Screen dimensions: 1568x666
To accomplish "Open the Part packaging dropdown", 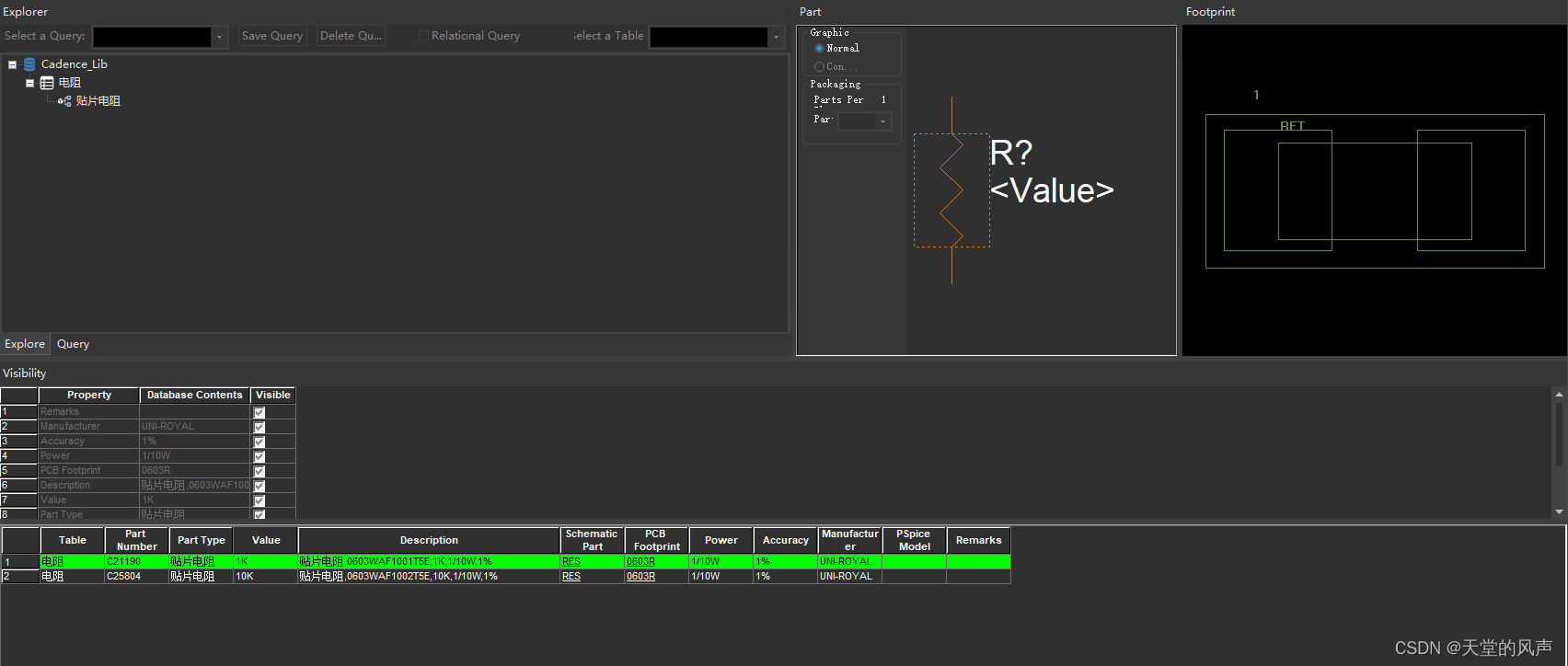I will 882,121.
